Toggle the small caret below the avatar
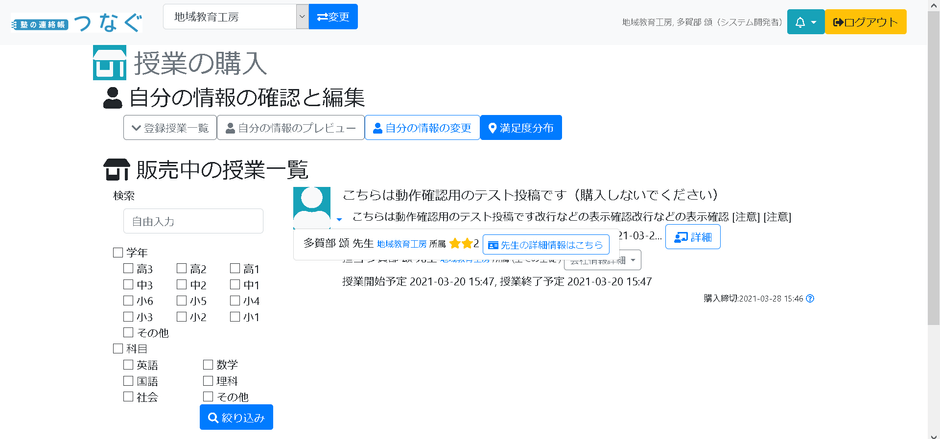Screen dimensions: 940x439 pyautogui.click(x=339, y=220)
